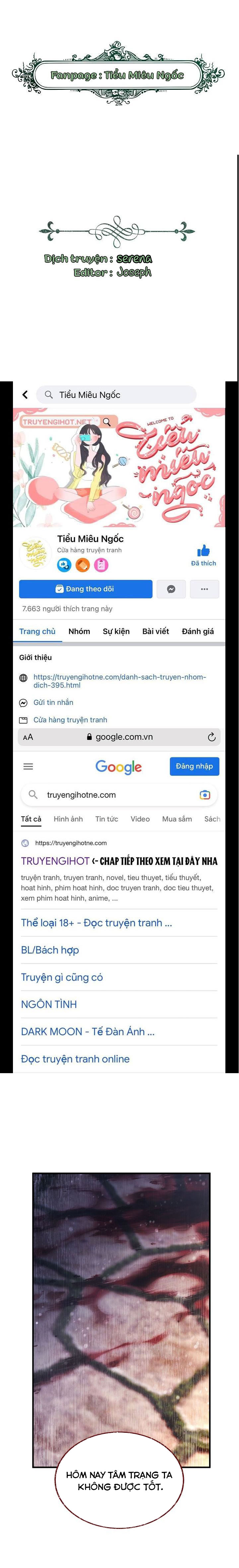
Task: Click the Google Lens camera icon
Action: [x=205, y=794]
